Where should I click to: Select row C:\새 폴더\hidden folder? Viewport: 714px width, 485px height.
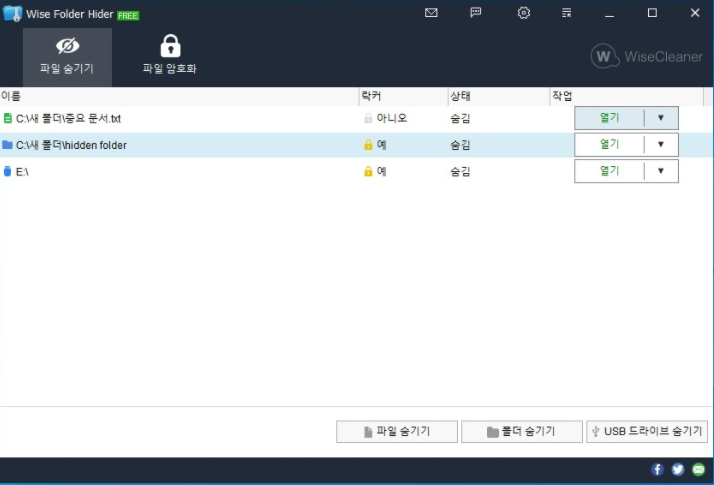[x=357, y=145]
